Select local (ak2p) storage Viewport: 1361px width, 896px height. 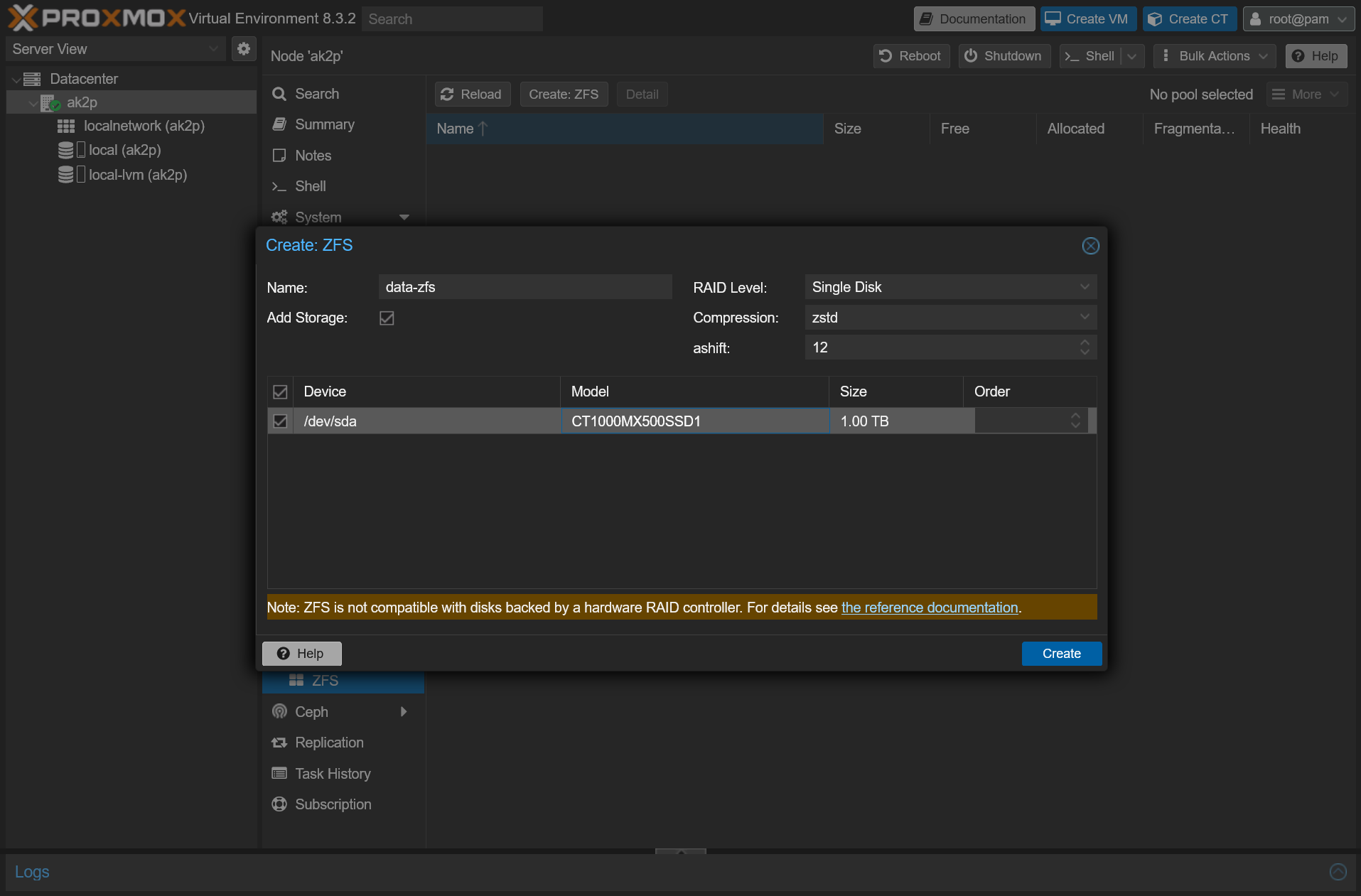click(x=124, y=150)
